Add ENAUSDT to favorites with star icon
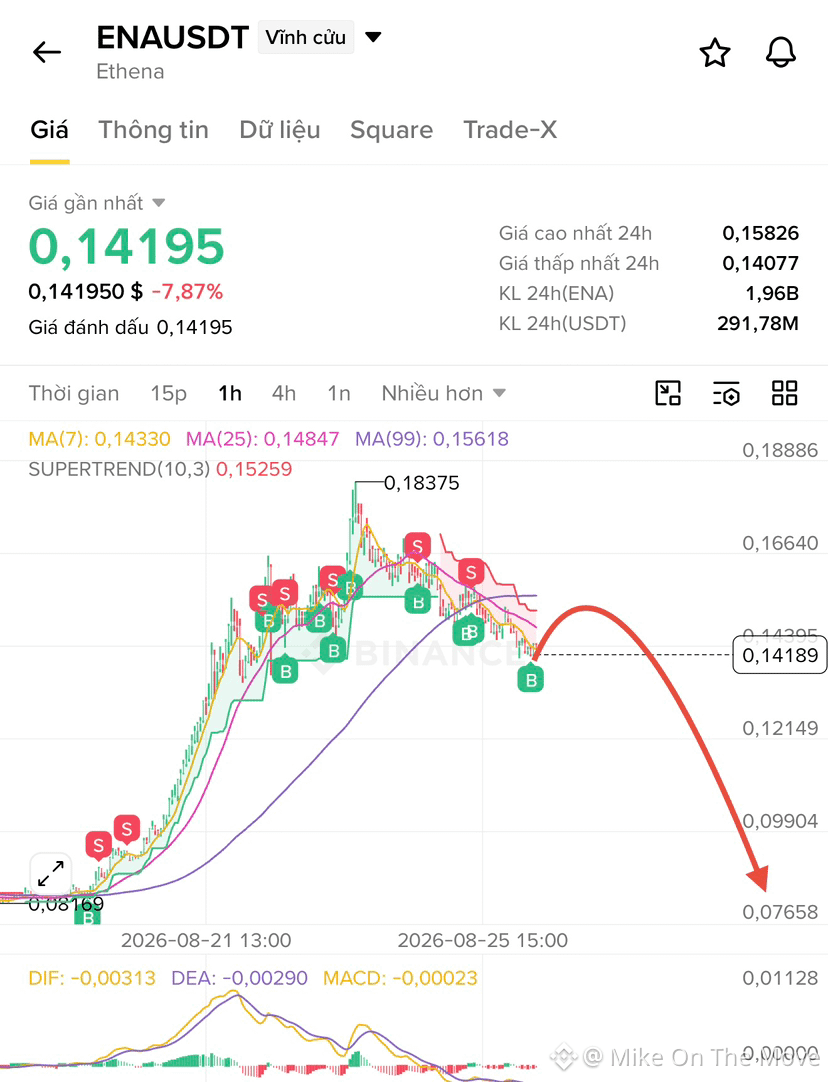The height and width of the screenshot is (1082, 828). (x=715, y=53)
